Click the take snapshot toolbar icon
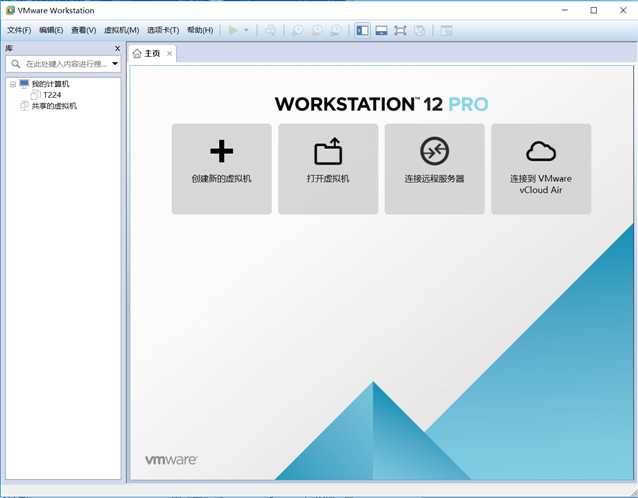Screen dimensions: 638x498 297,31
